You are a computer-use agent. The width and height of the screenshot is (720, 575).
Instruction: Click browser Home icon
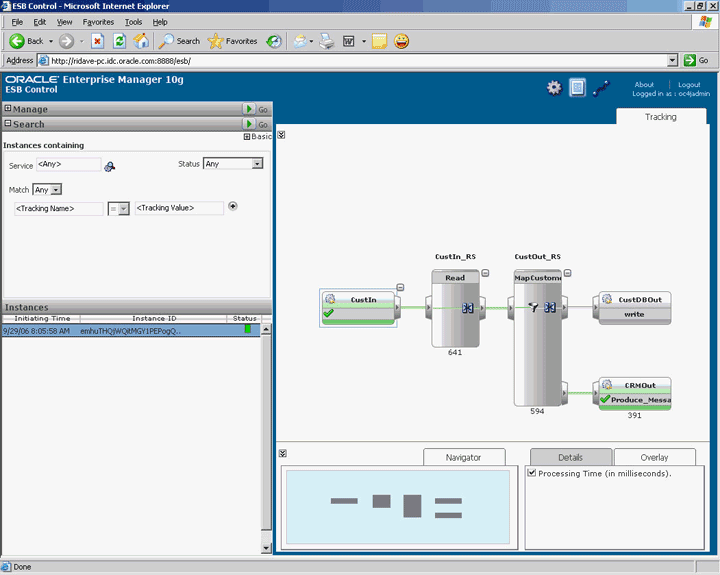tap(141, 41)
